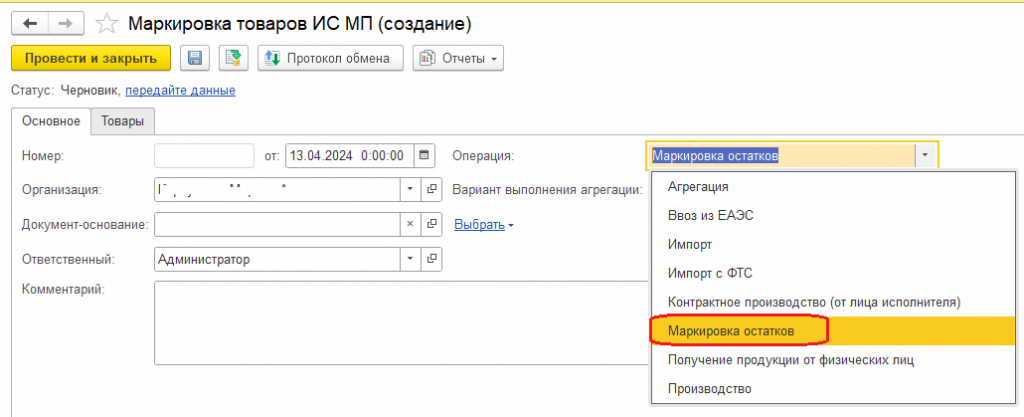Follow the передайте данные link
1024x417 pixels.
coord(180,91)
